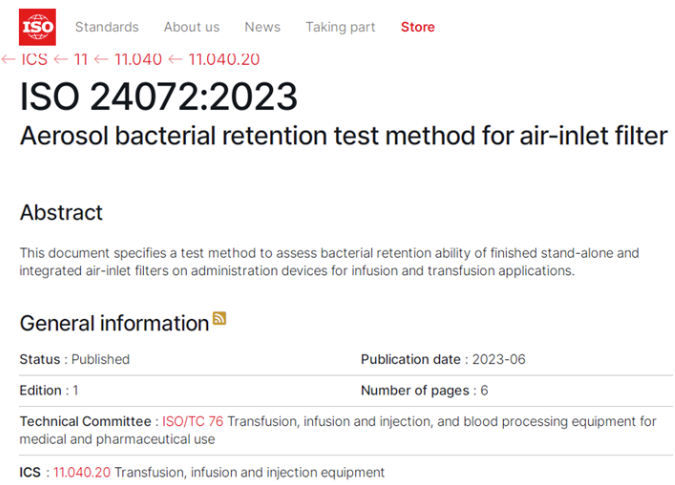Image resolution: width=675 pixels, height=485 pixels.
Task: Click the arrow before the 11 breadcrumb
Action: point(61,59)
